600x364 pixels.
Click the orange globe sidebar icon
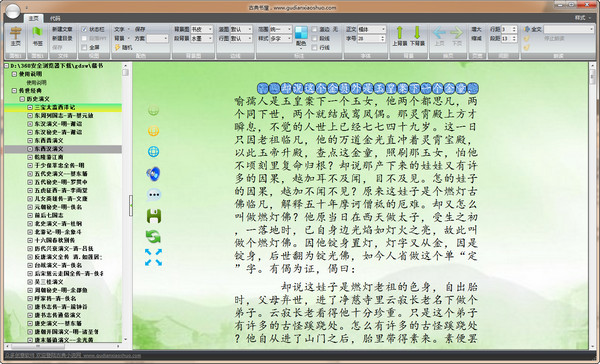(x=153, y=131)
